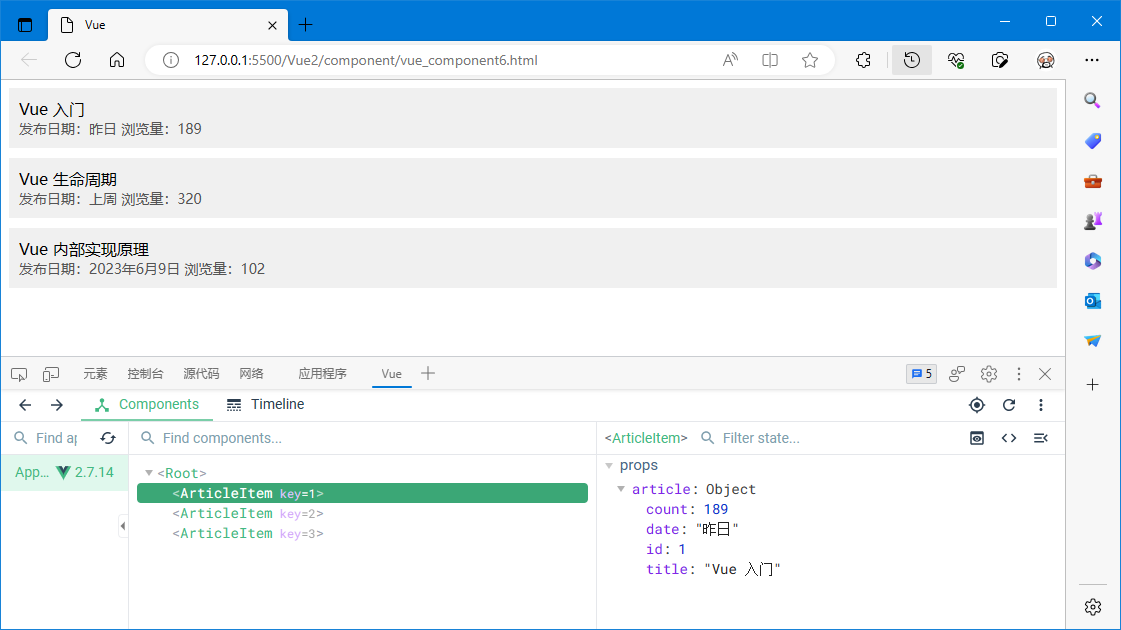Open the profile avatar icon
This screenshot has width=1121, height=630.
1045,60
